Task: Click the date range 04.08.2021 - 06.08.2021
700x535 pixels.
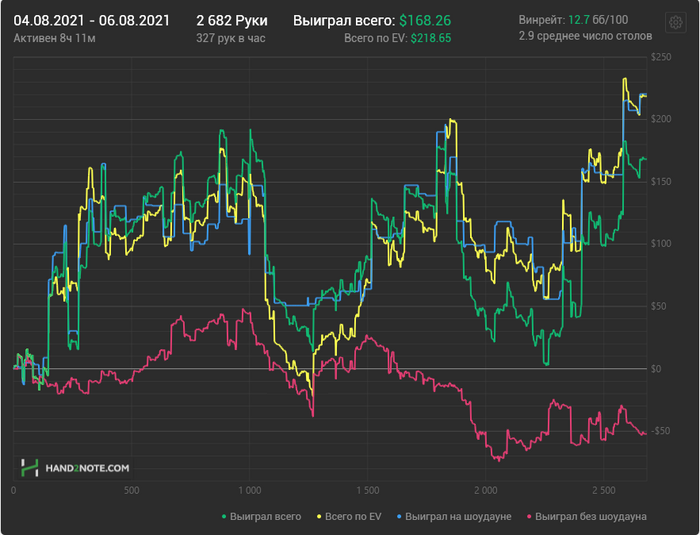Action: [92, 21]
